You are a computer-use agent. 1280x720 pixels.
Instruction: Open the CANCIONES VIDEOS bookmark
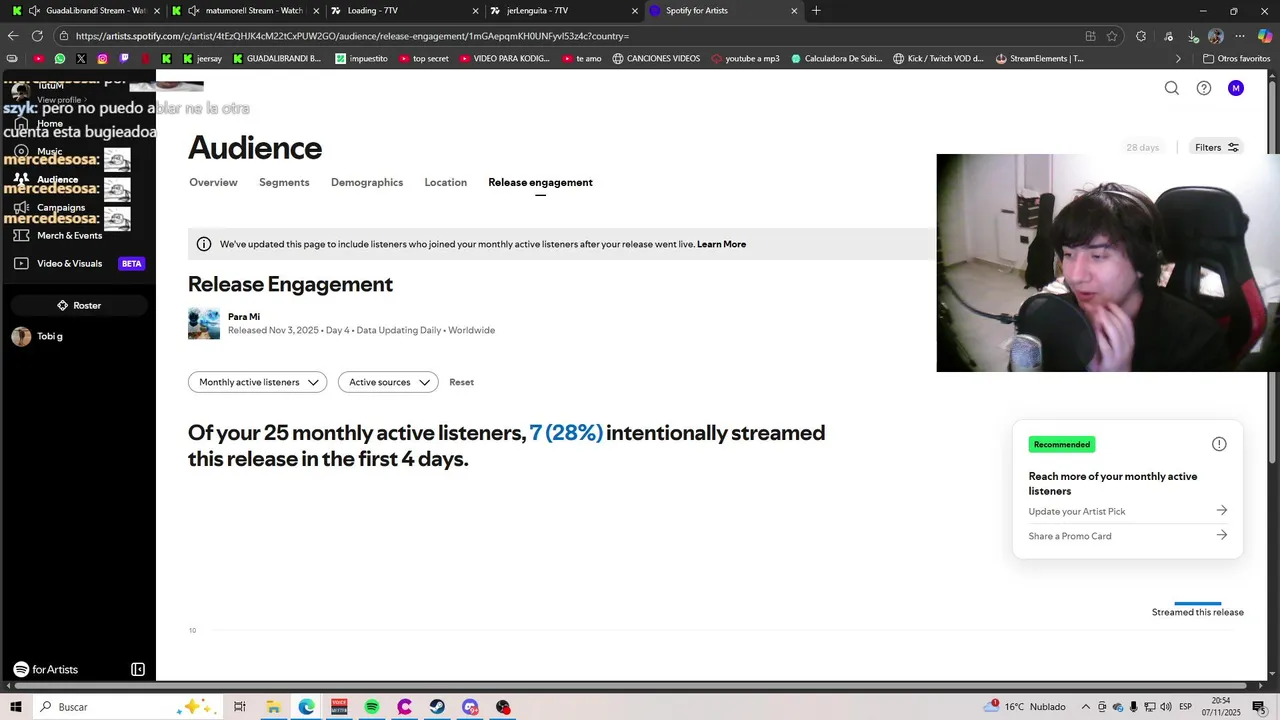coord(656,59)
